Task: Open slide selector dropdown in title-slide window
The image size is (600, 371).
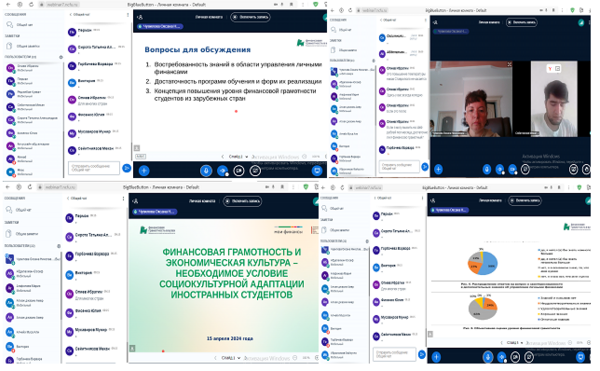Action: point(231,358)
